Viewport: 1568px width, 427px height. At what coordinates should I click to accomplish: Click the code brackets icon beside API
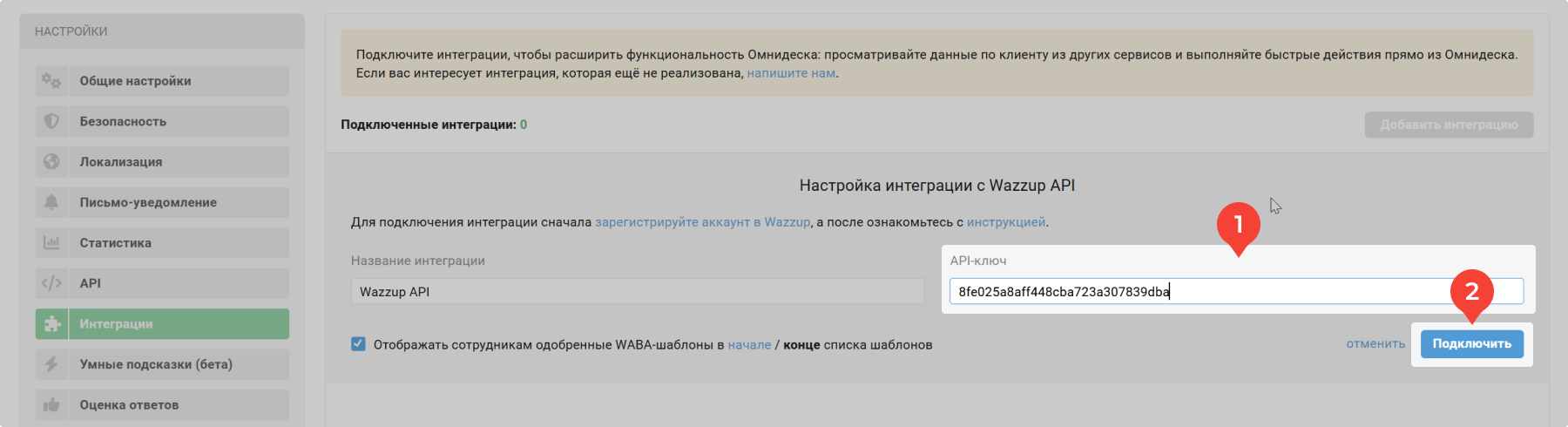pyautogui.click(x=51, y=283)
